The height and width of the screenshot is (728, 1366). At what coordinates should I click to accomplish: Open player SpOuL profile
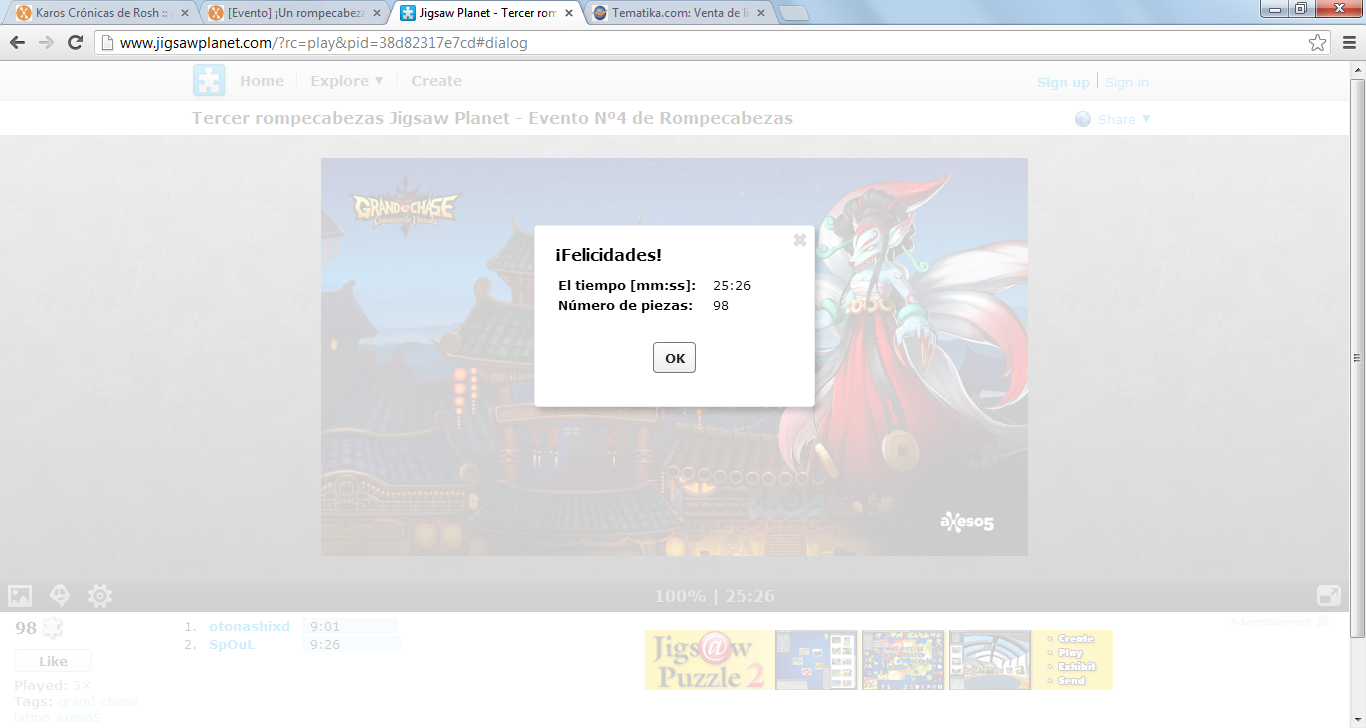(x=232, y=644)
